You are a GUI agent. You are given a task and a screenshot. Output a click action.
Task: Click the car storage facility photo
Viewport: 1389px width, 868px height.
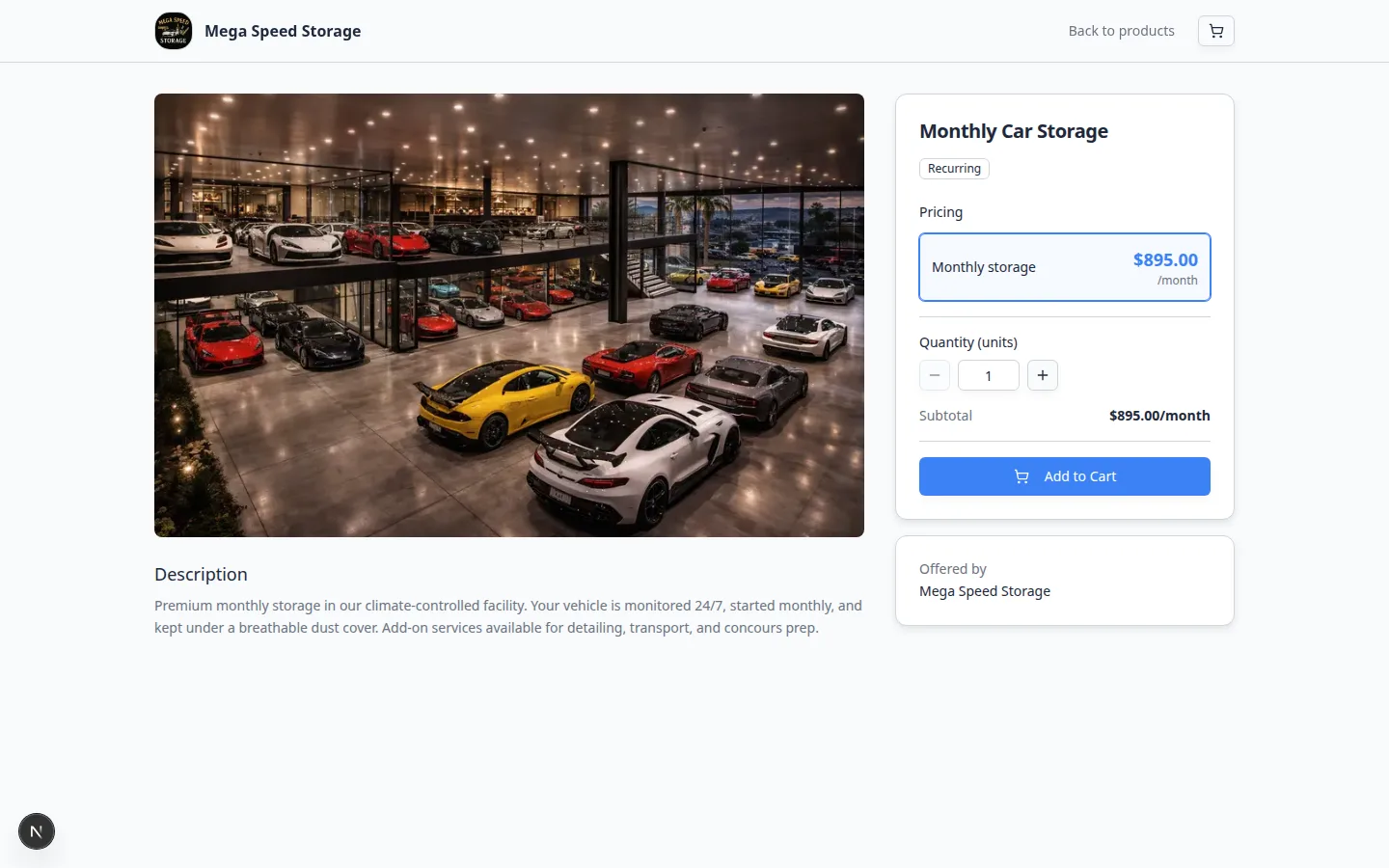(x=509, y=315)
